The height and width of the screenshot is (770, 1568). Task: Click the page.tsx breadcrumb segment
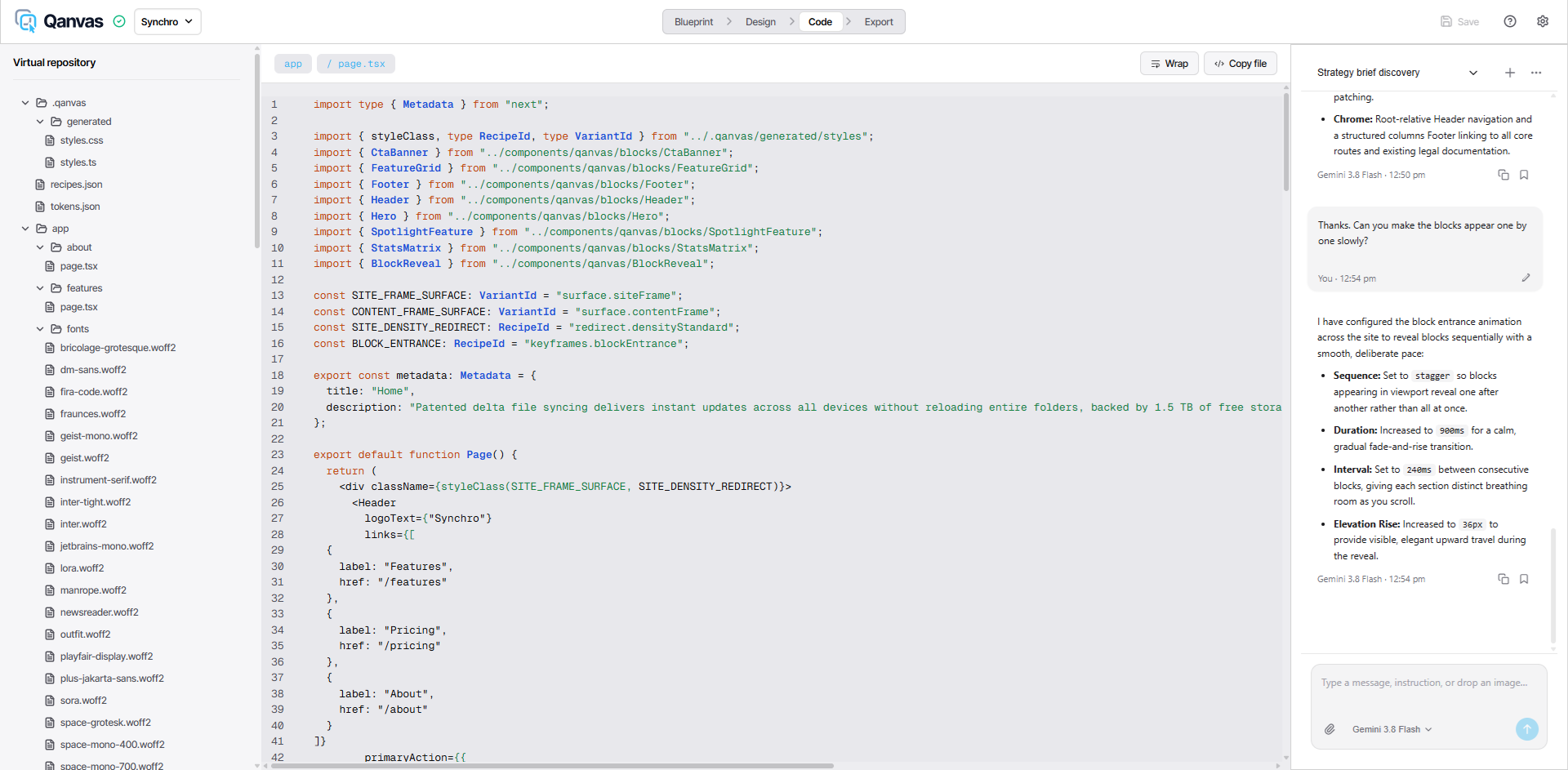(x=356, y=64)
